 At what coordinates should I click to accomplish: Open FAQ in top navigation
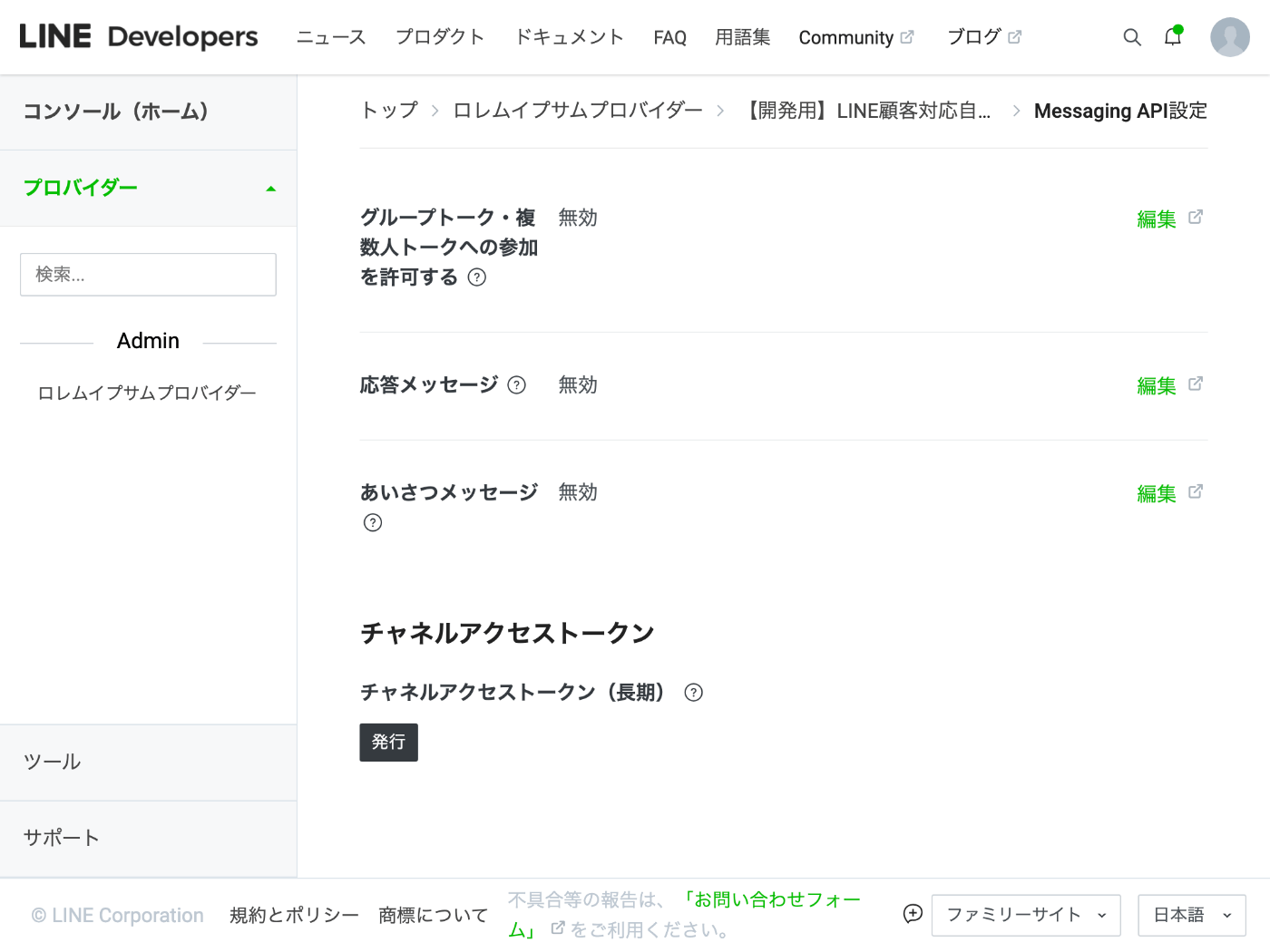click(x=669, y=37)
